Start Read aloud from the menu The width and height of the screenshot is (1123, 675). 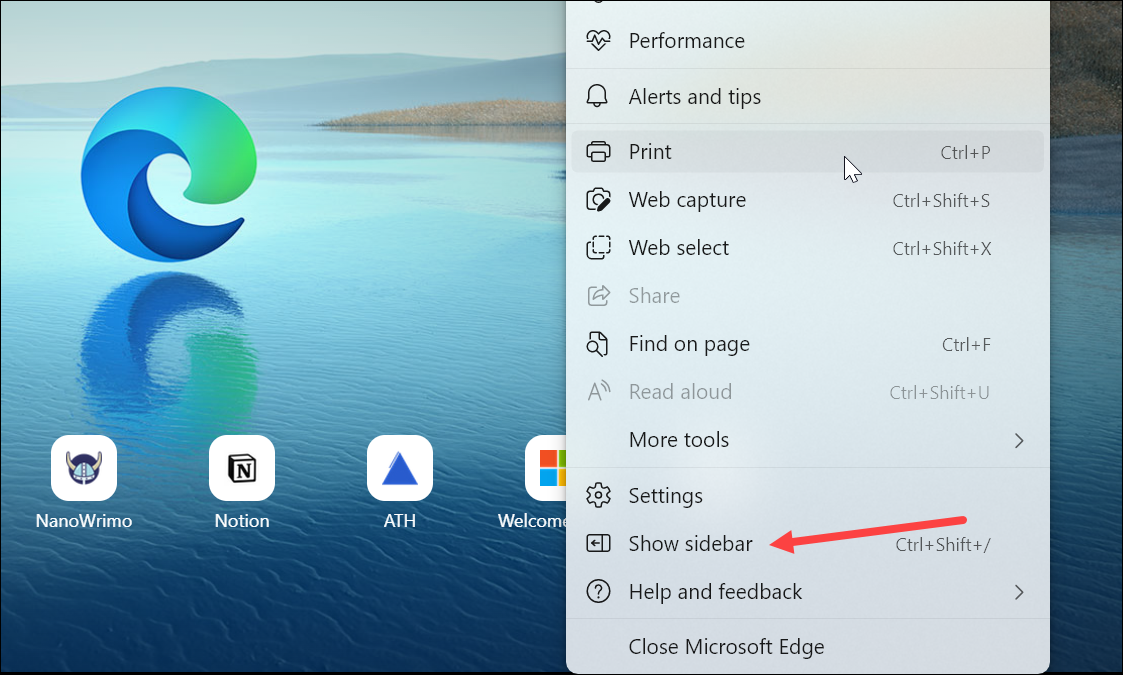680,391
